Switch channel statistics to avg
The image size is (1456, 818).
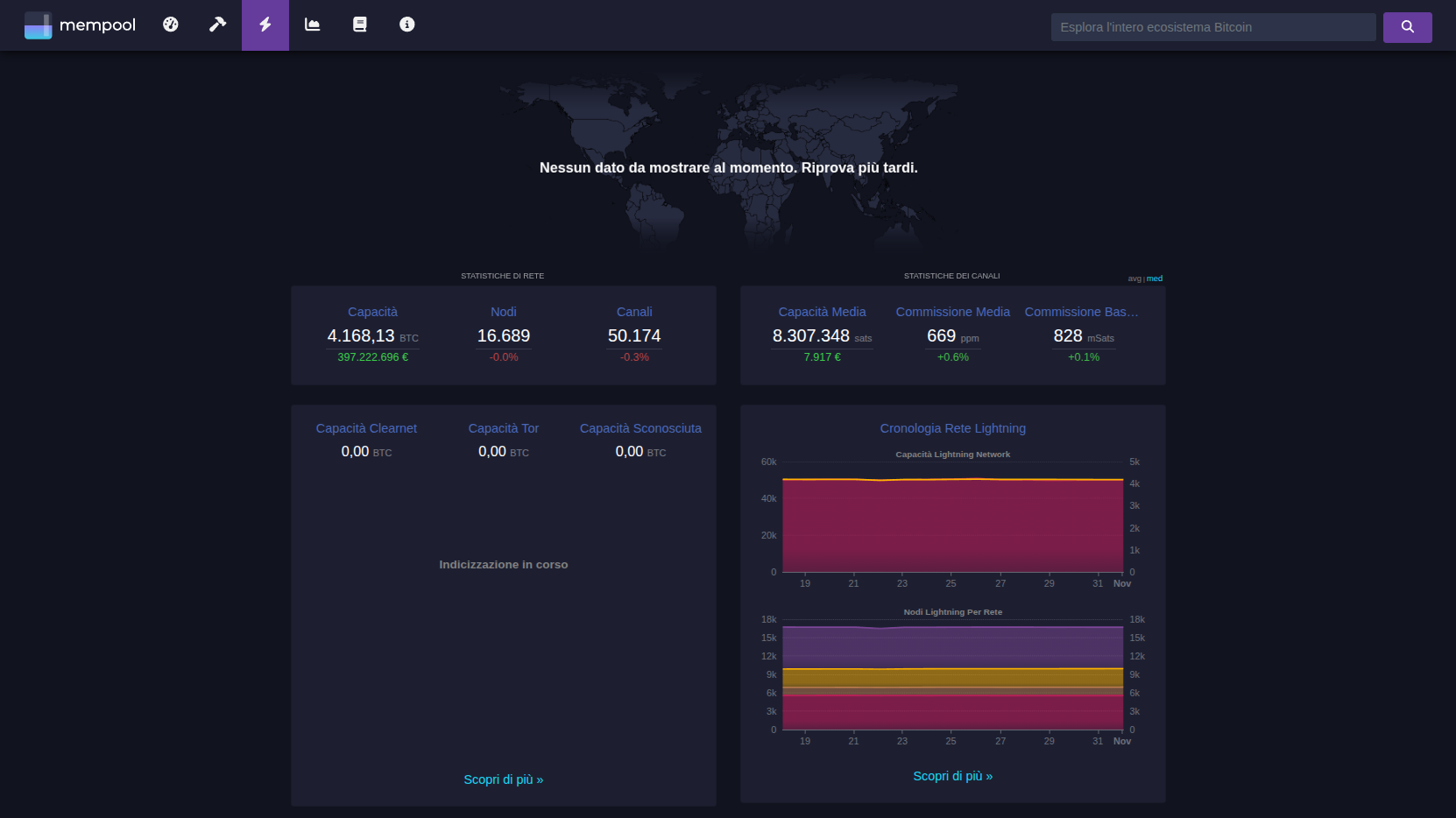click(x=1134, y=279)
